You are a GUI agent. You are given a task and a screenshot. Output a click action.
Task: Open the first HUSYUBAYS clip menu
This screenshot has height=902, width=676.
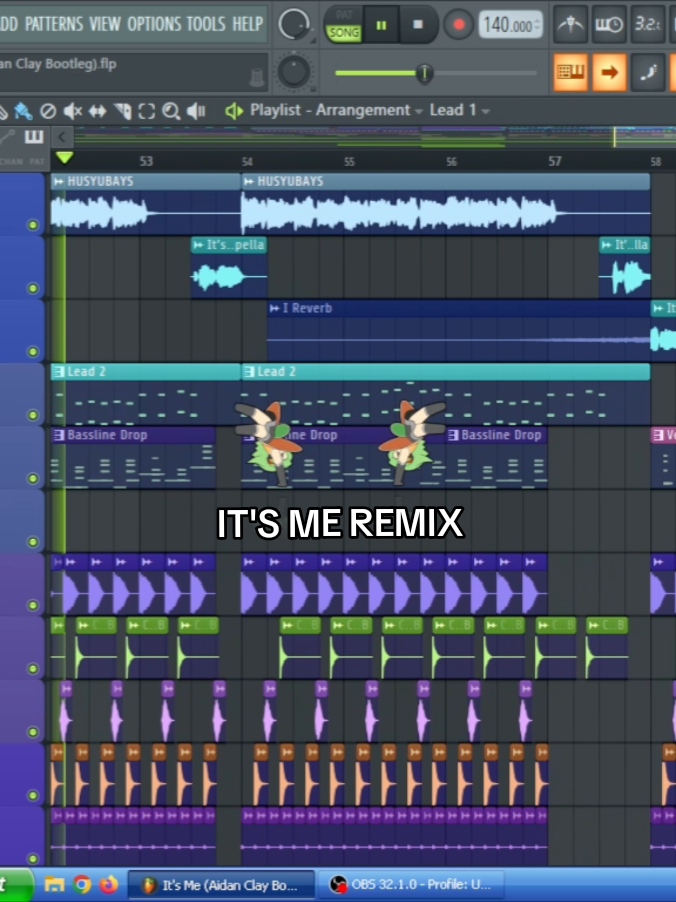click(58, 182)
